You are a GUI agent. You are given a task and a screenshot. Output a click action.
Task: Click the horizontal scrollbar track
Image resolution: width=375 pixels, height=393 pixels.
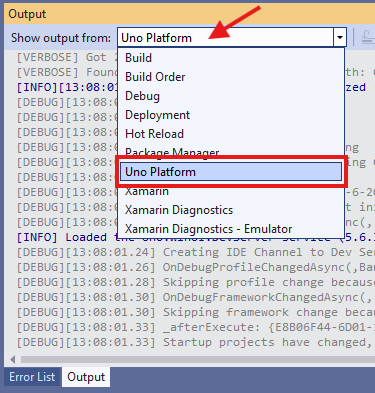(x=197, y=359)
